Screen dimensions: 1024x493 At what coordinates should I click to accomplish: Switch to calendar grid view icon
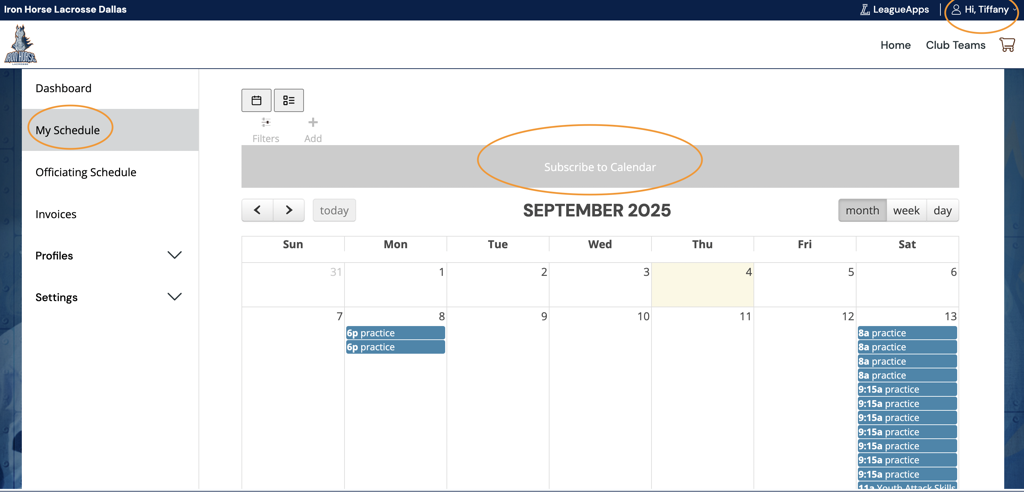pyautogui.click(x=256, y=100)
